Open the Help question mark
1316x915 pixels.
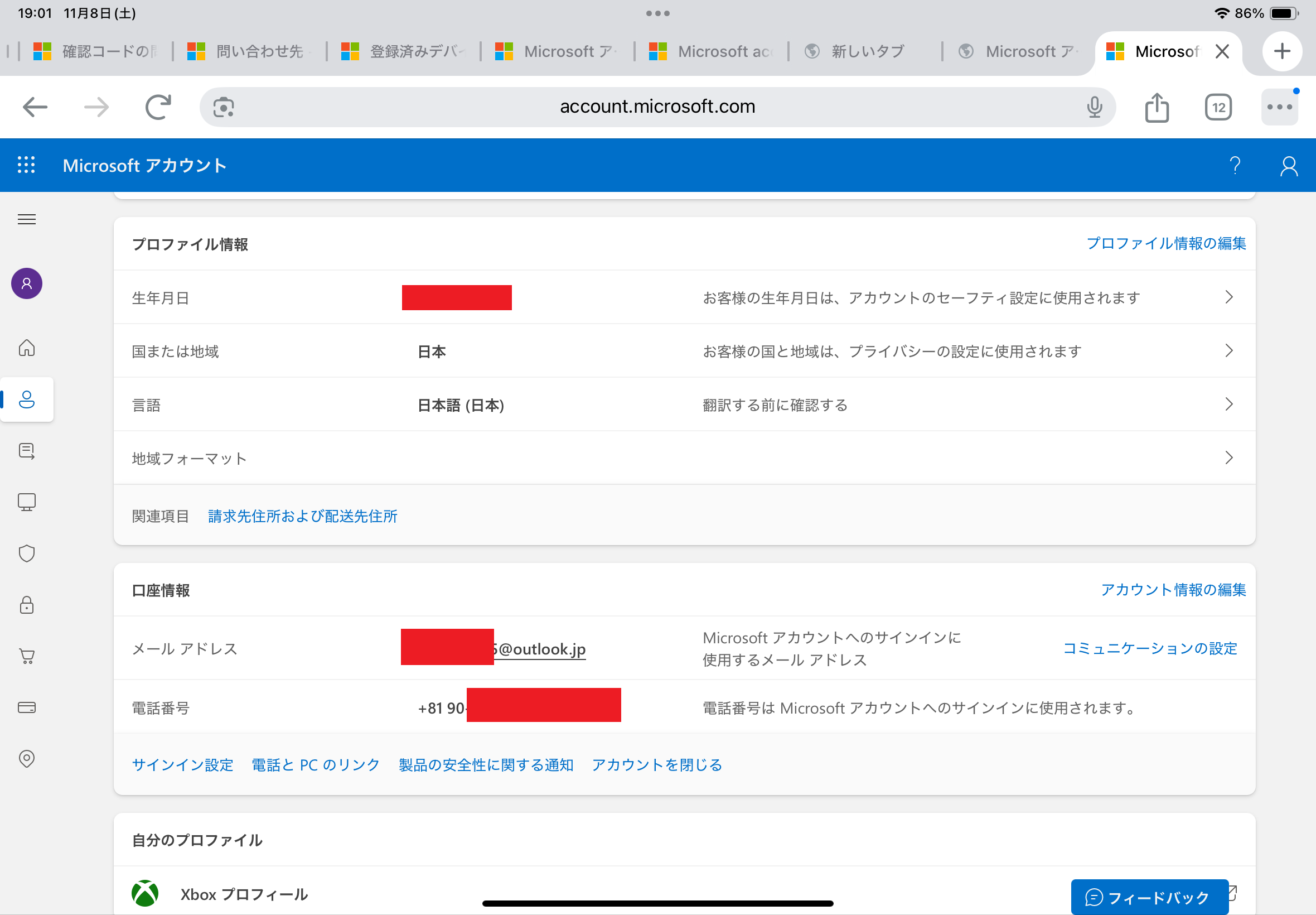click(1235, 165)
